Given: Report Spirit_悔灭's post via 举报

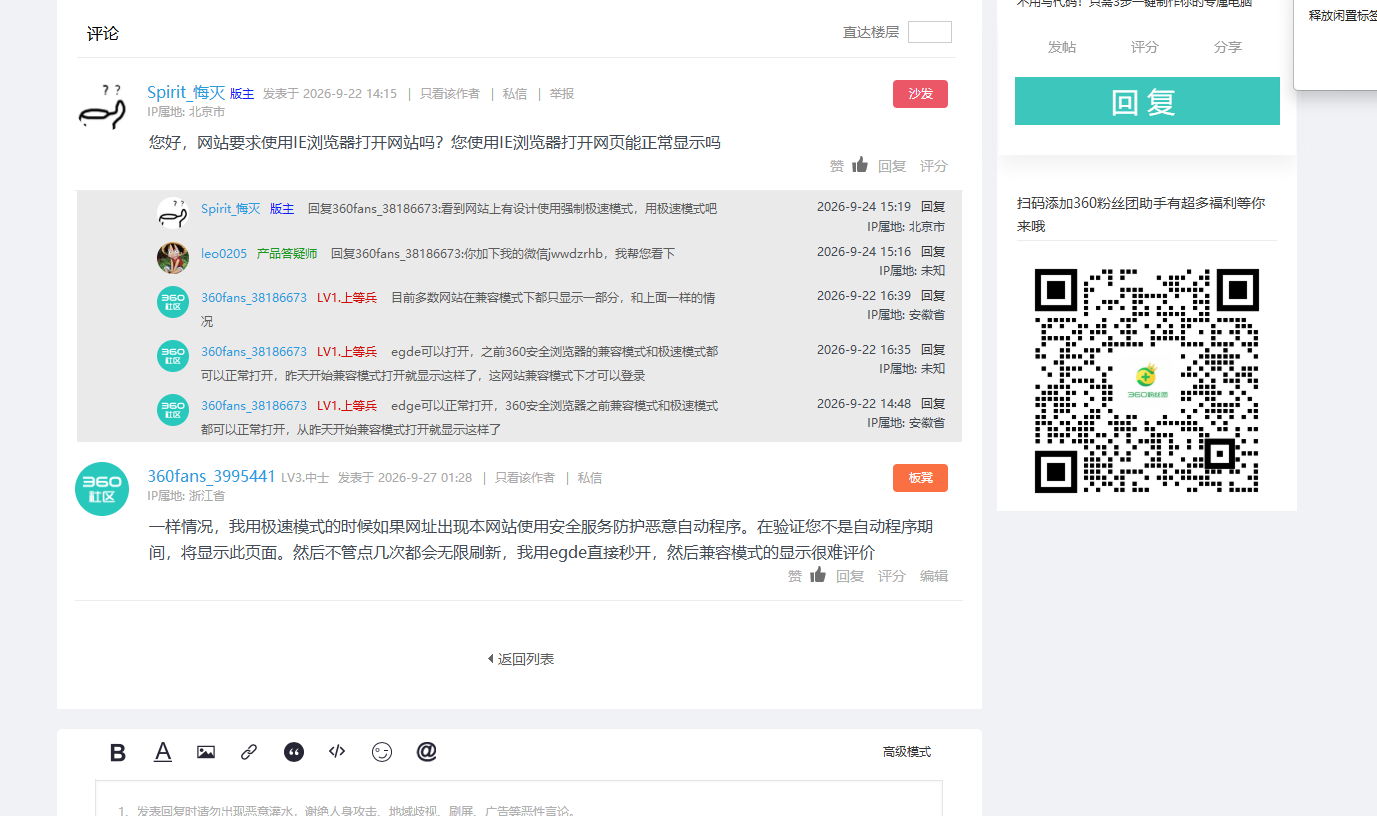Looking at the screenshot, I should coord(562,94).
